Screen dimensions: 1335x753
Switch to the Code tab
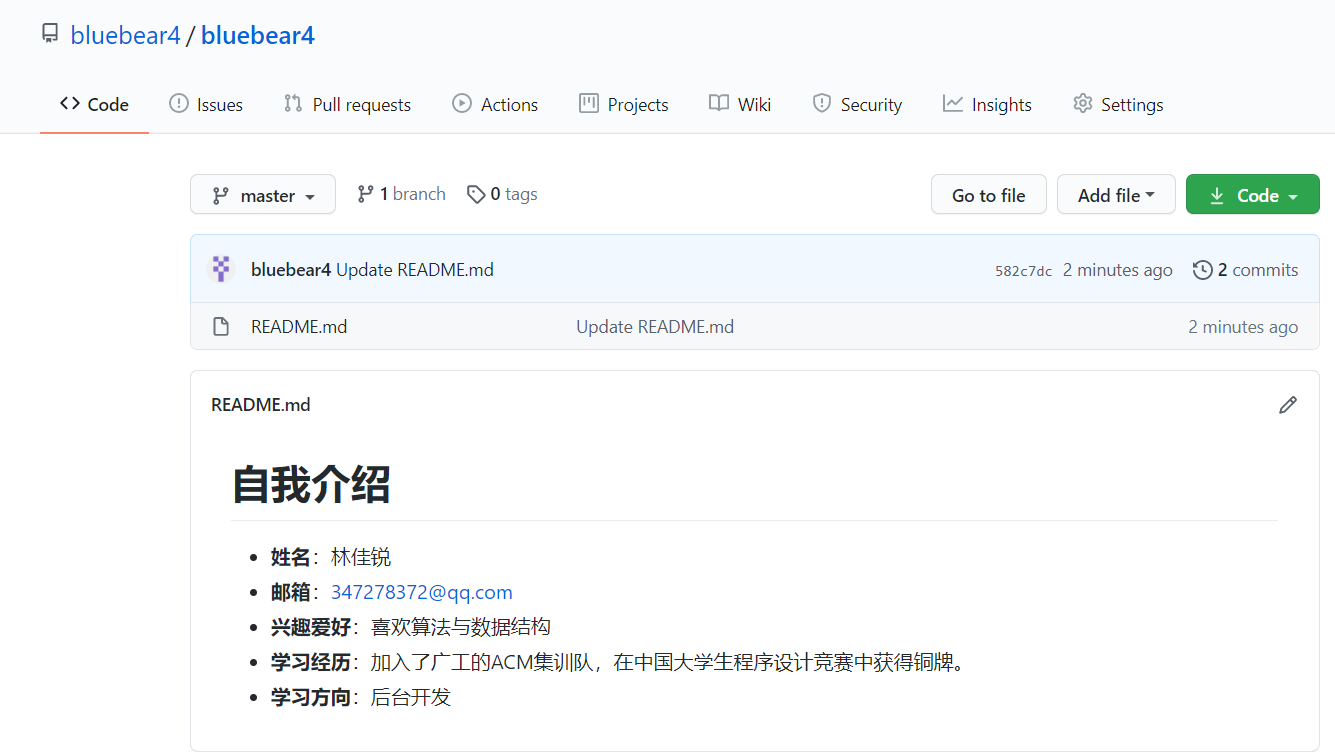pyautogui.click(x=94, y=104)
